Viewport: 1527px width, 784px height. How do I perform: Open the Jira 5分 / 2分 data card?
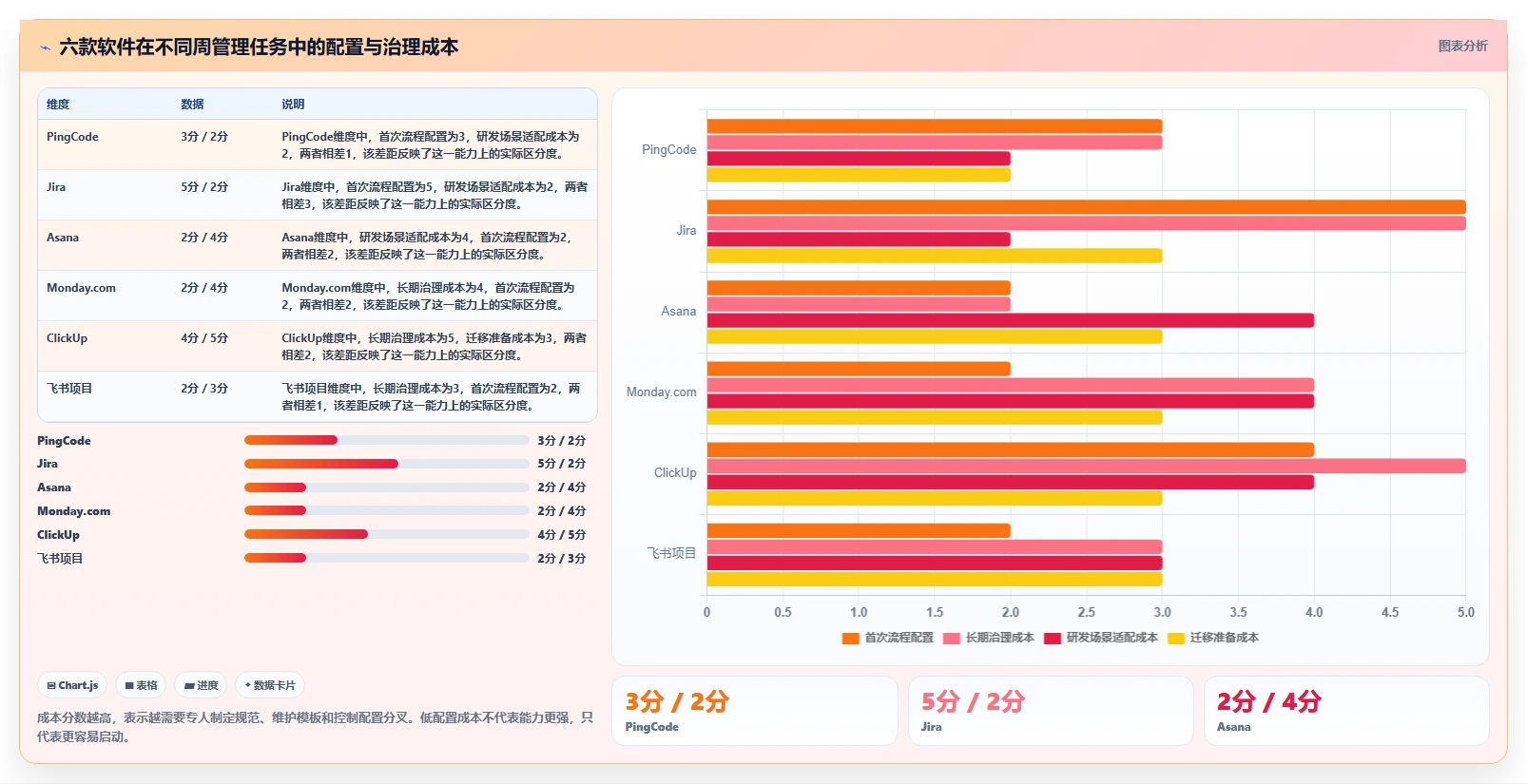(x=1051, y=711)
